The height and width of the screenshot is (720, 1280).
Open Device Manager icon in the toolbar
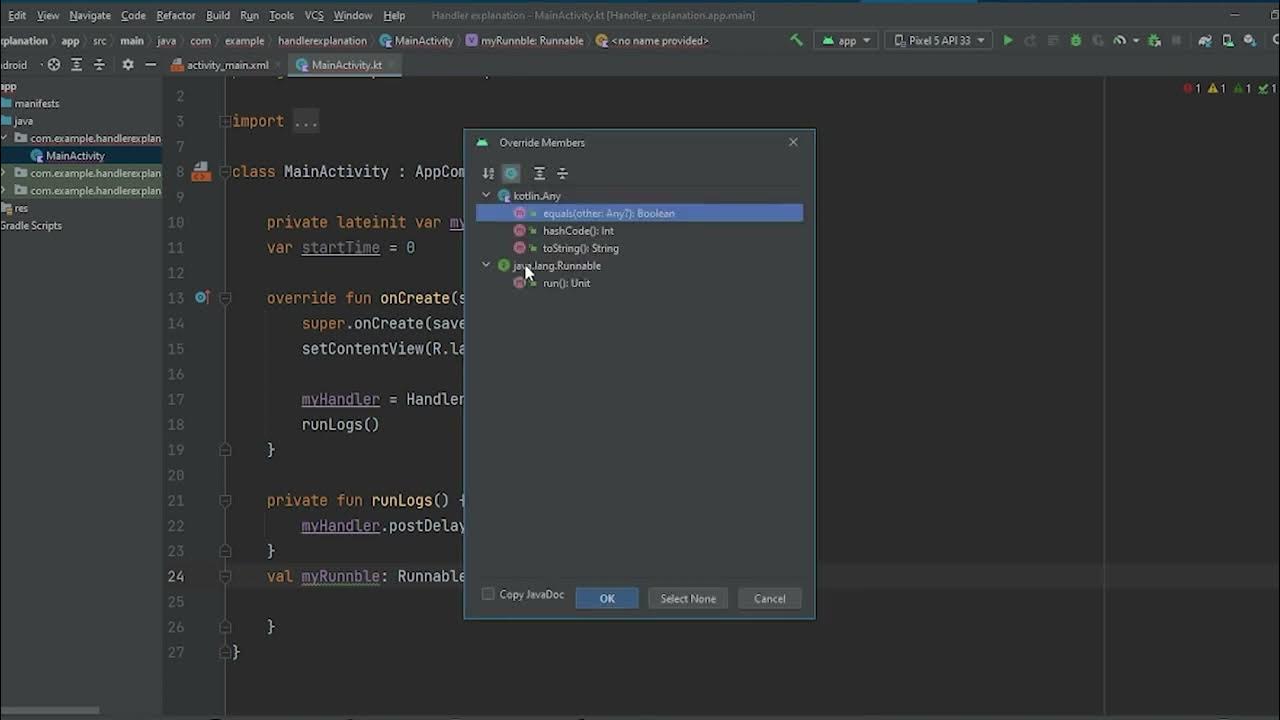point(1228,41)
